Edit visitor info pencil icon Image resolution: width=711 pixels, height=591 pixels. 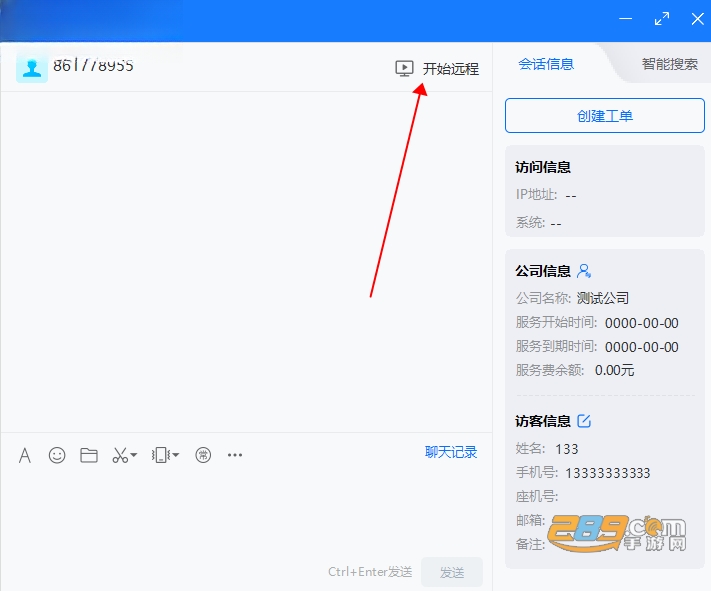pyautogui.click(x=584, y=421)
